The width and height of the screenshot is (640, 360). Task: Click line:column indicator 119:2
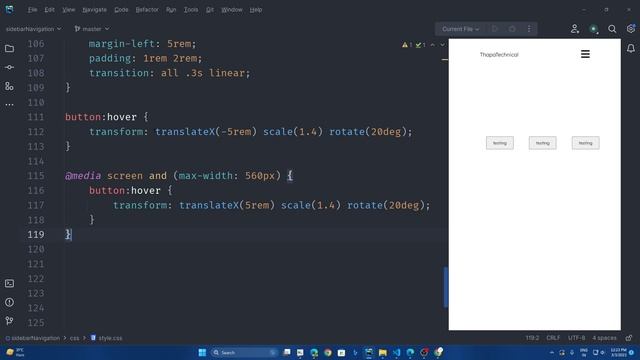point(532,338)
